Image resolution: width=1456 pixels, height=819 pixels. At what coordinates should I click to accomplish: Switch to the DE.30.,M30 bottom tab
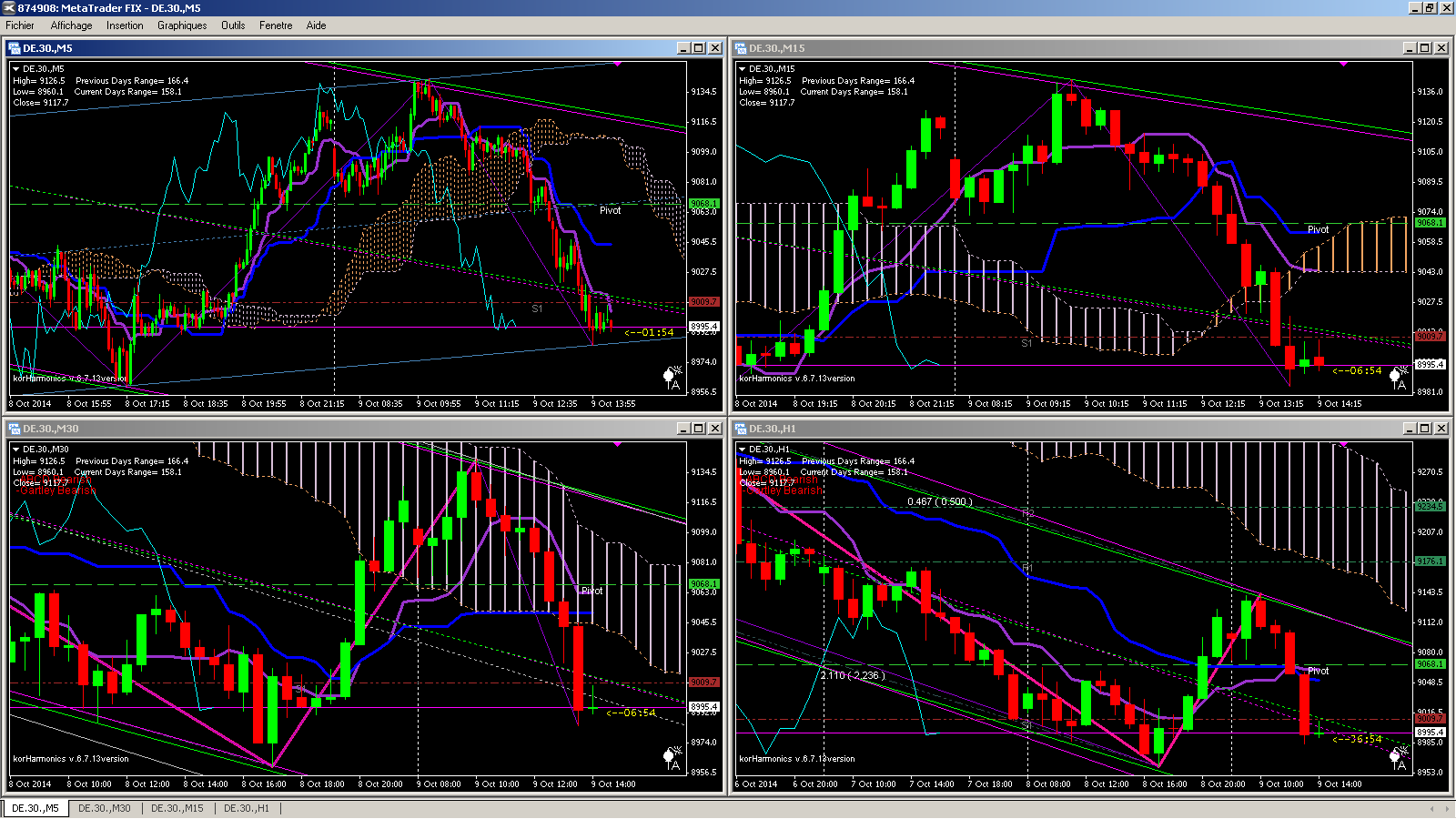point(105,808)
